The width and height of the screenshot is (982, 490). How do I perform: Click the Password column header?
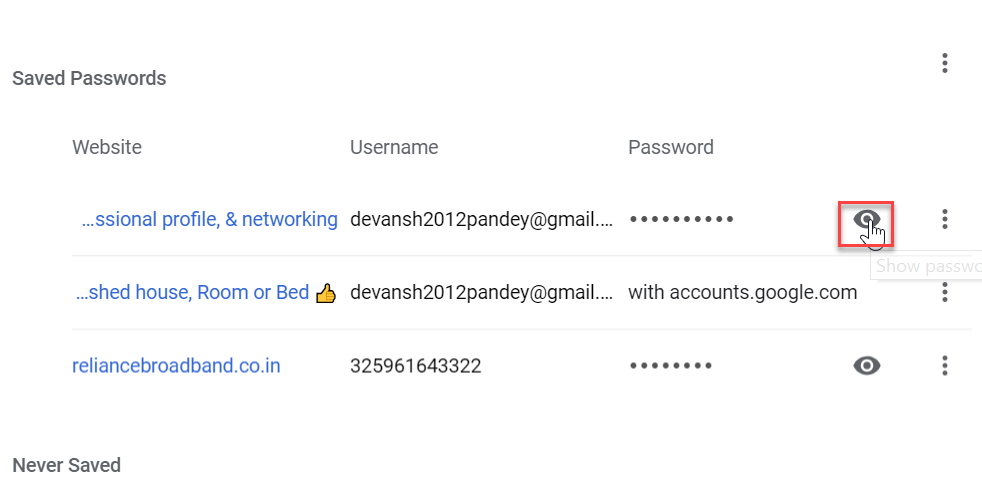click(x=670, y=147)
